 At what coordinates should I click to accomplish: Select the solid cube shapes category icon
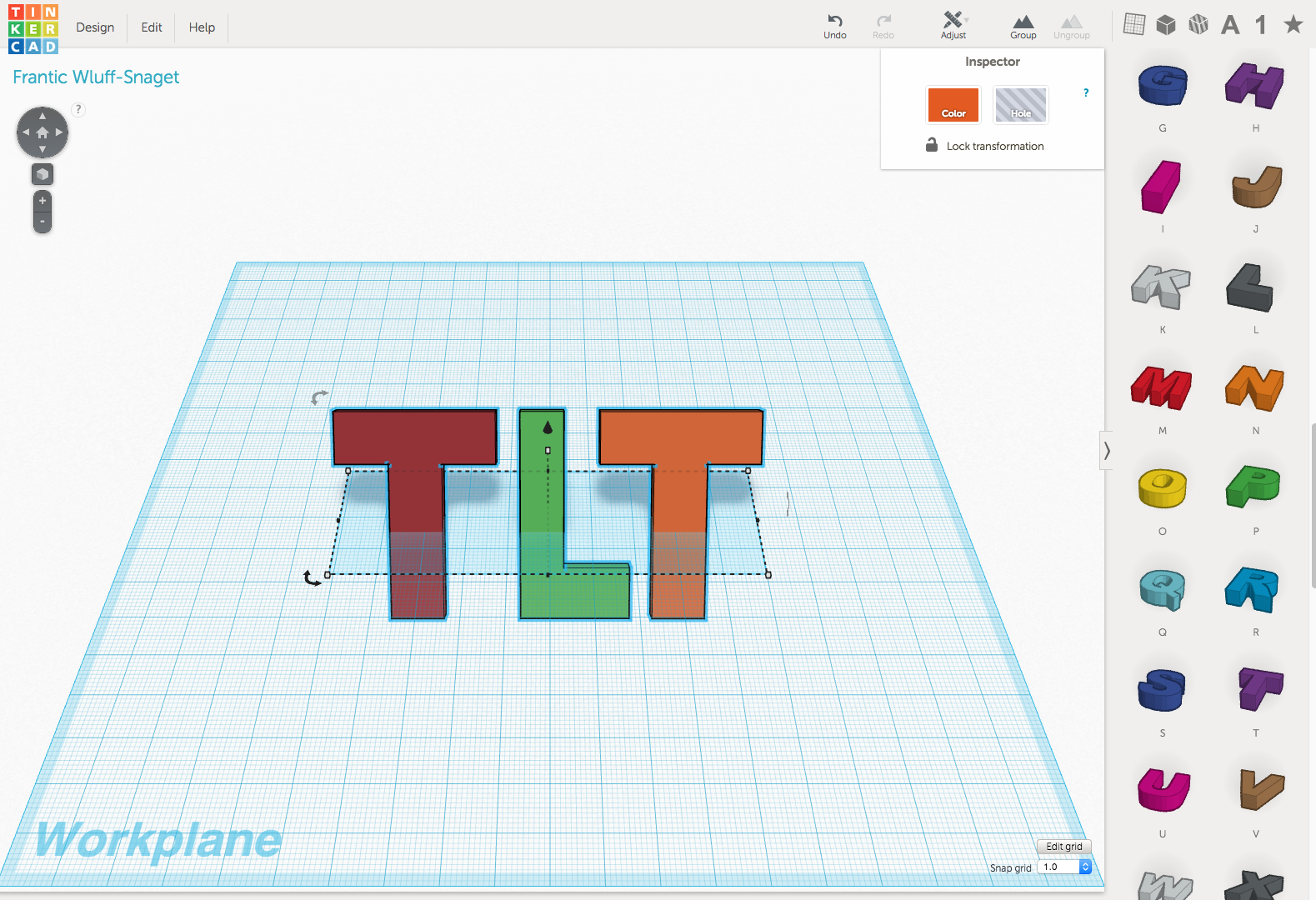(x=1166, y=25)
